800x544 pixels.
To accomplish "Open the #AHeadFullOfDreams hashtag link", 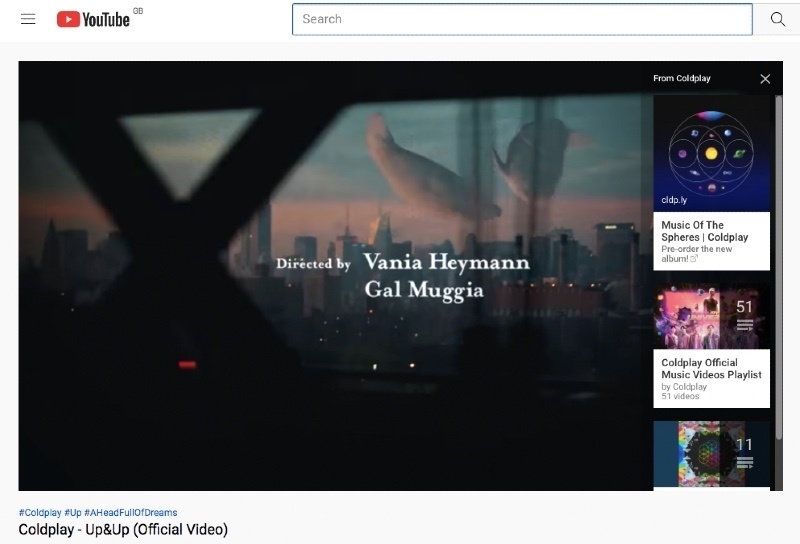I will pos(131,512).
